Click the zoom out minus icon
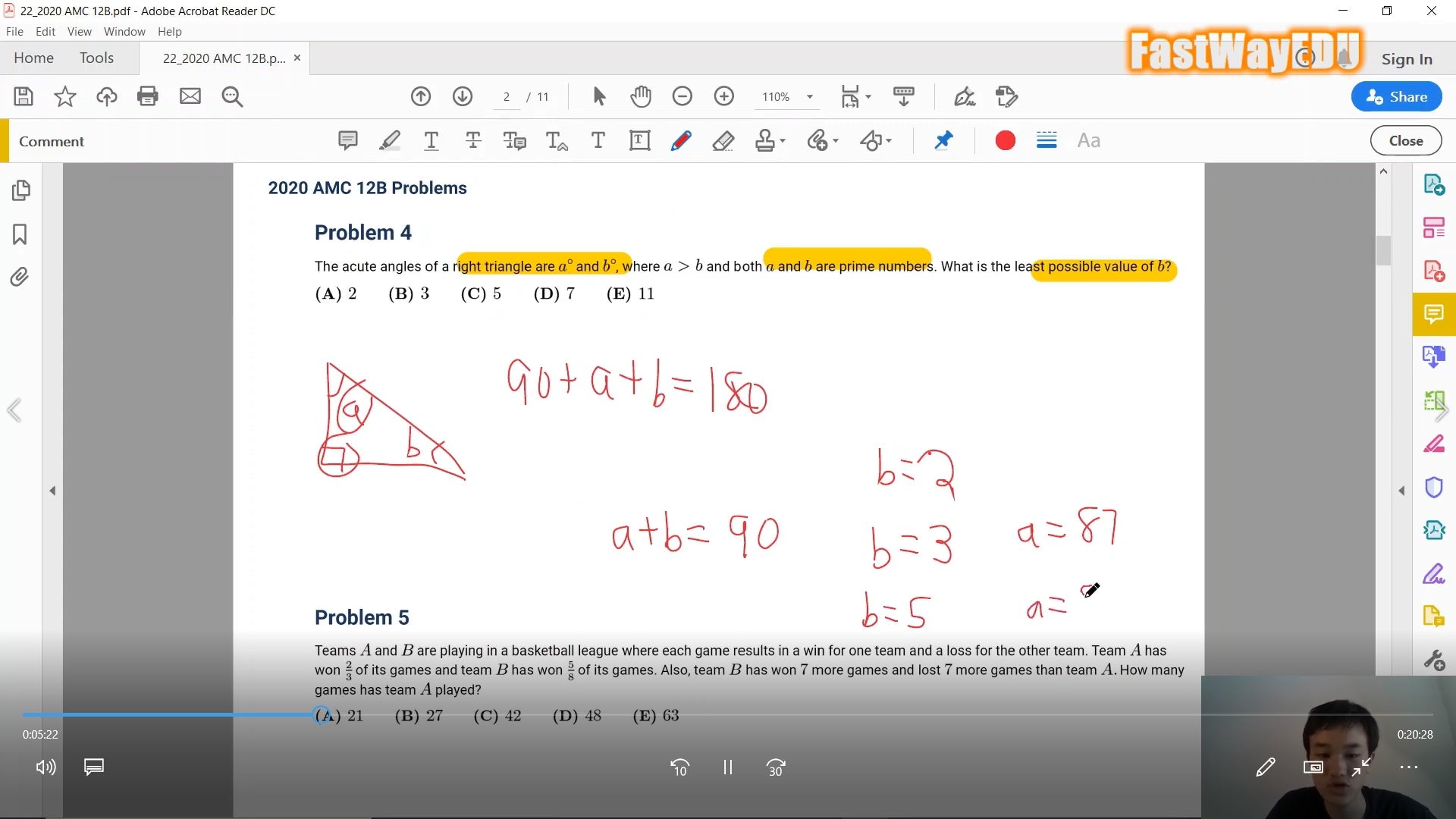This screenshot has height=819, width=1456. (x=682, y=96)
